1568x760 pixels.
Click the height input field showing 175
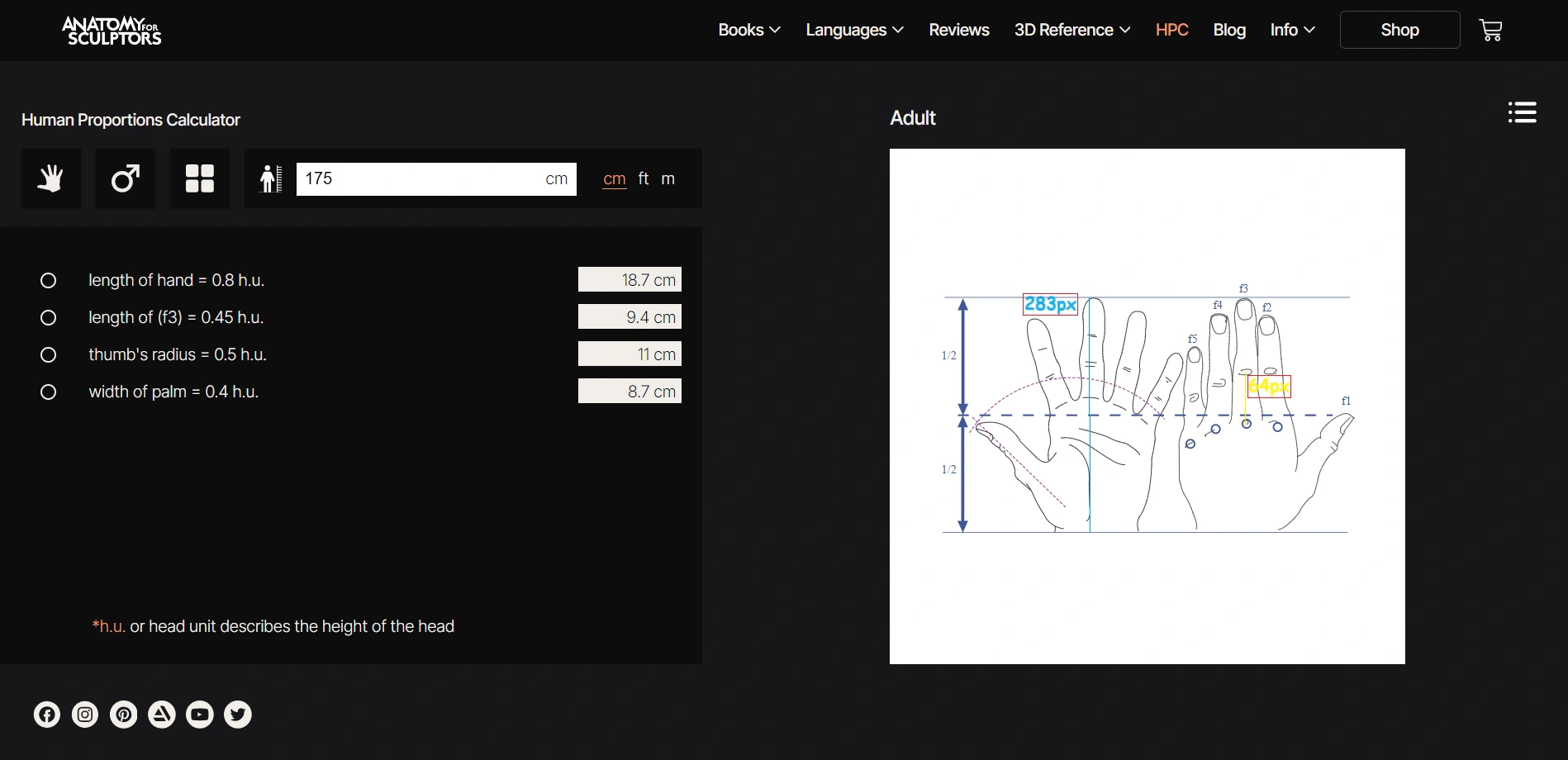point(436,179)
